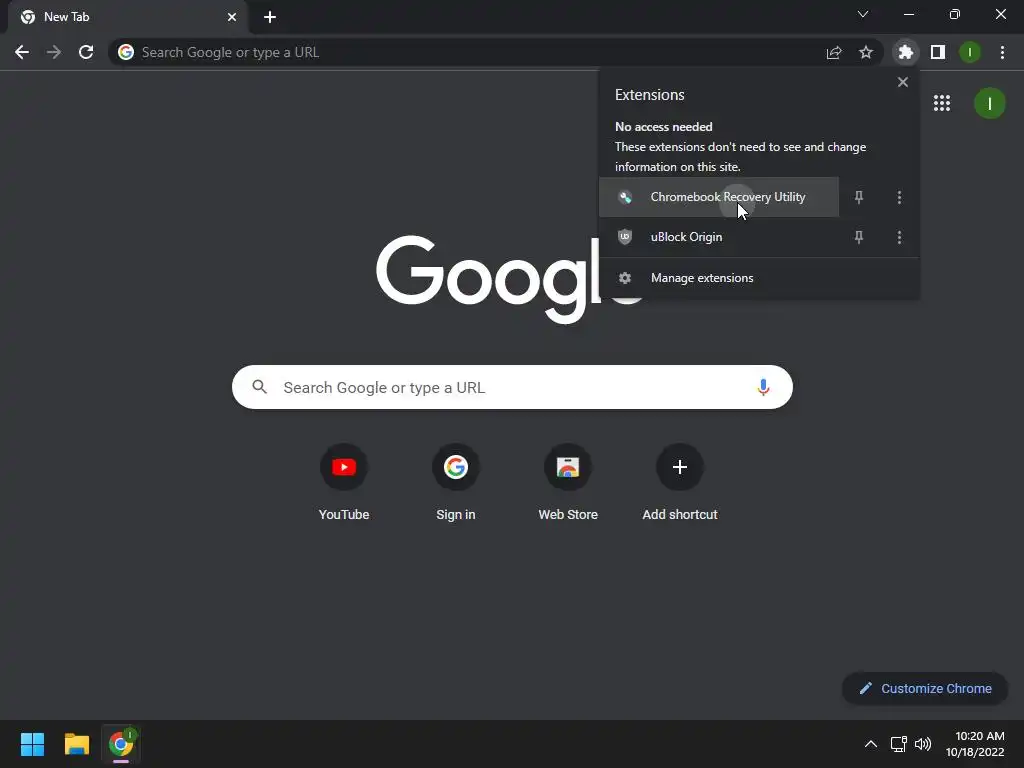Bookmark this tab with the star
The width and height of the screenshot is (1024, 768).
pyautogui.click(x=866, y=52)
